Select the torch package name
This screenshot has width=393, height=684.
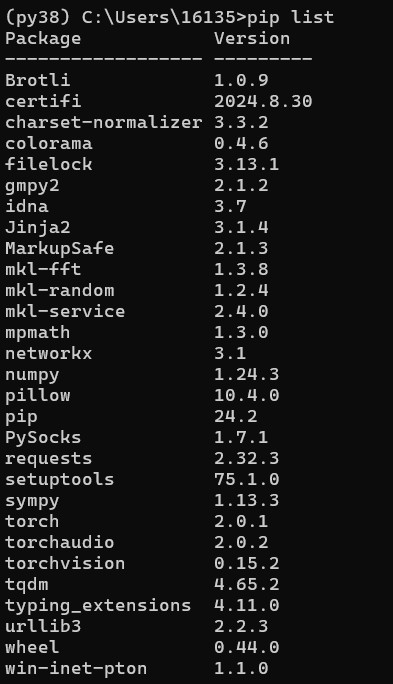click(32, 521)
